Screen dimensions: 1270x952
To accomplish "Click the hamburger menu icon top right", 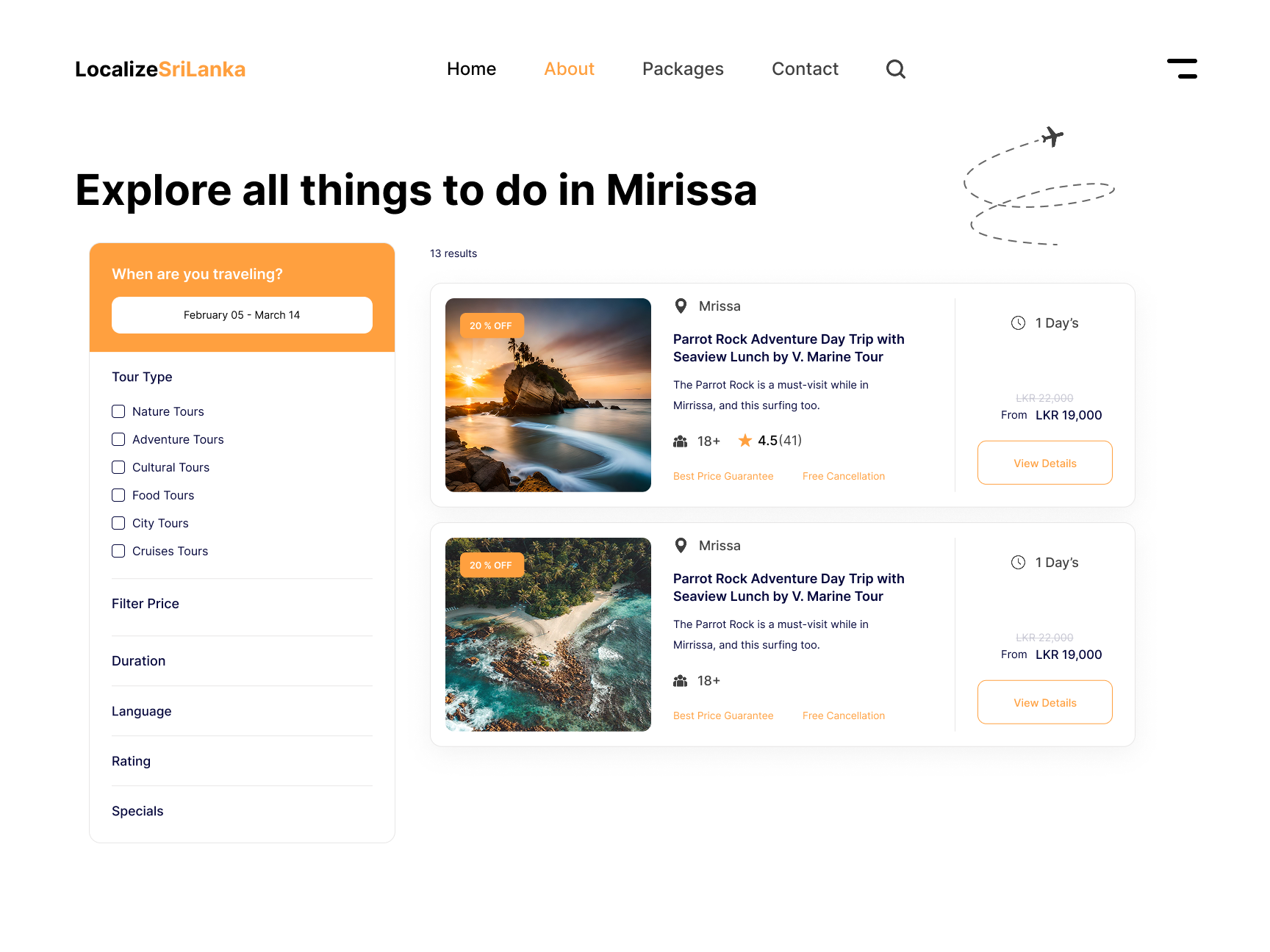I will coord(1182,68).
